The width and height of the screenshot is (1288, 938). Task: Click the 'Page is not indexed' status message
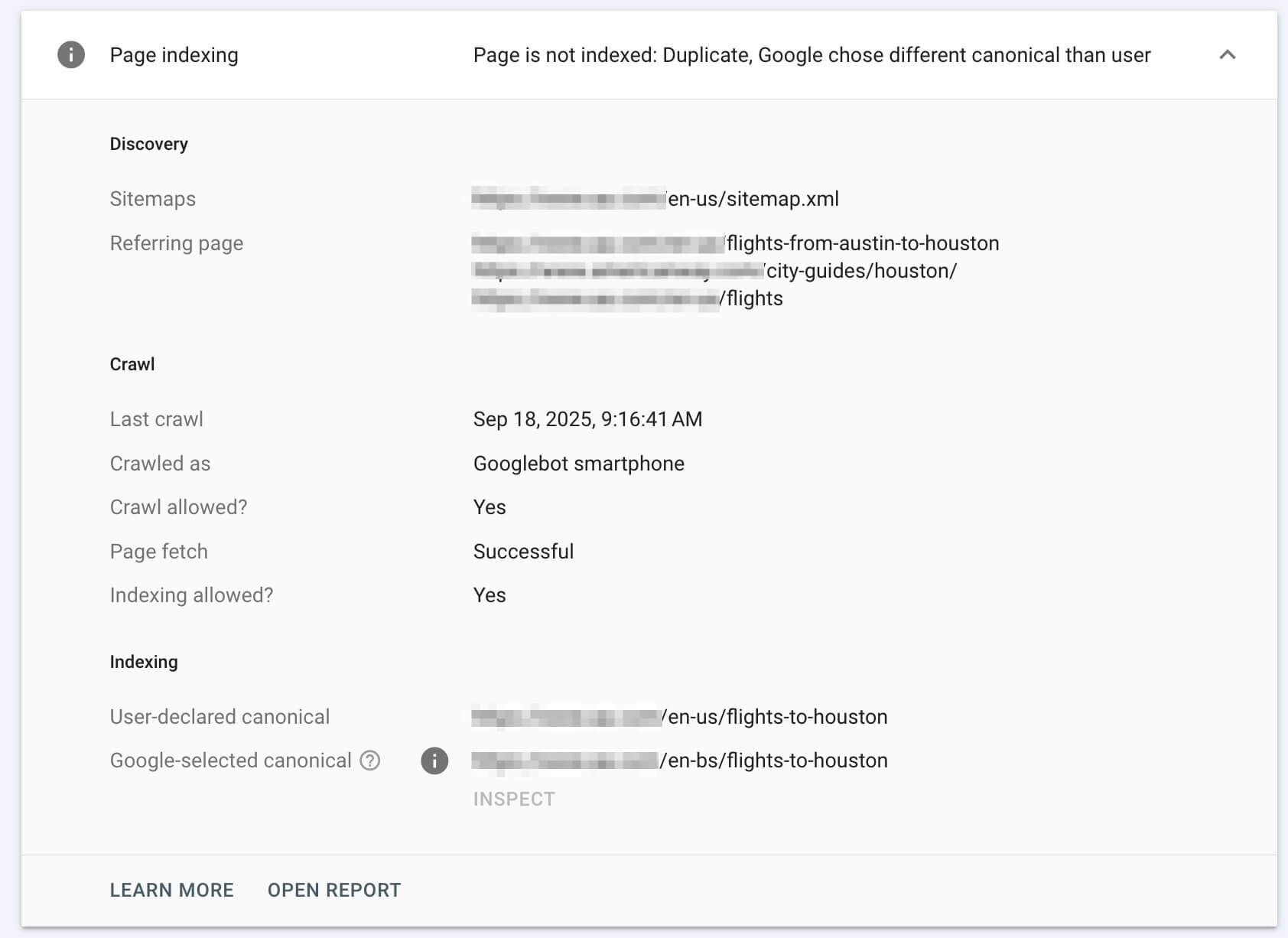[812, 55]
